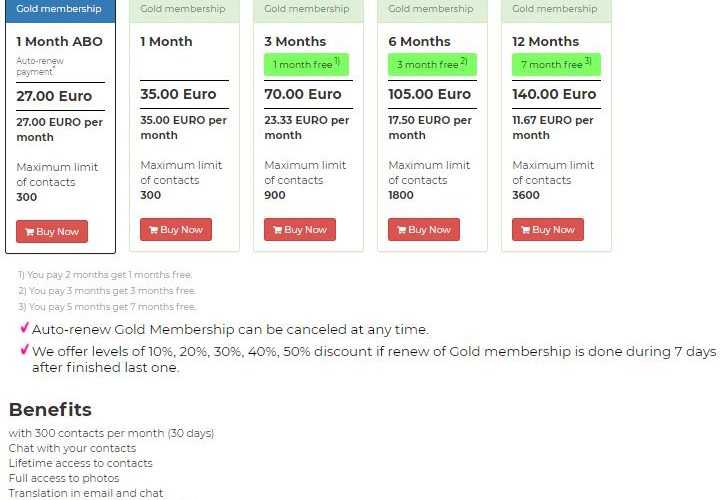Buy the 70.00 Euro 3 Months plan
This screenshot has height=500, width=720.
(300, 230)
